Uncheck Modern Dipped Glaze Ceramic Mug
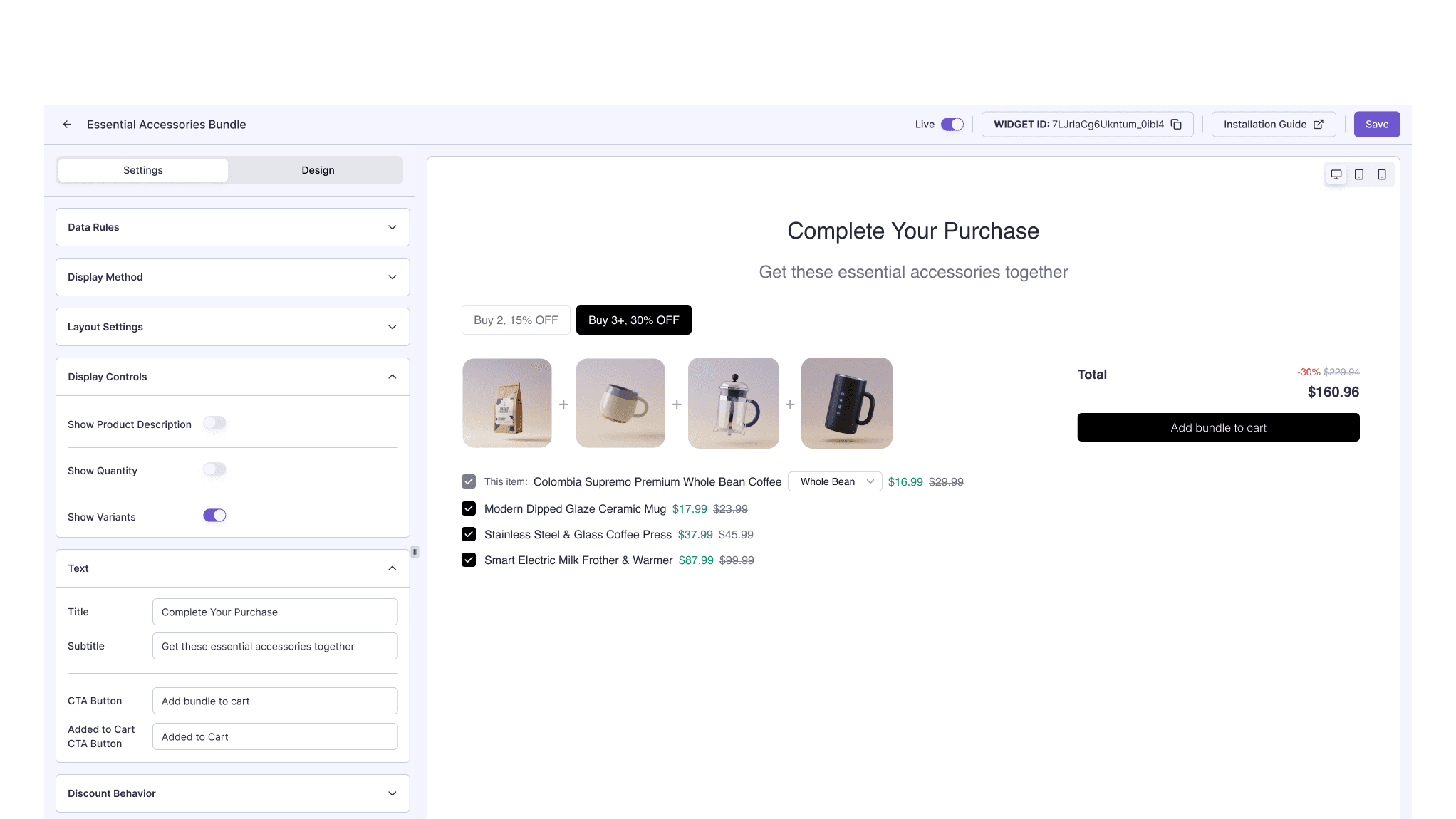1456x819 pixels. [x=469, y=508]
